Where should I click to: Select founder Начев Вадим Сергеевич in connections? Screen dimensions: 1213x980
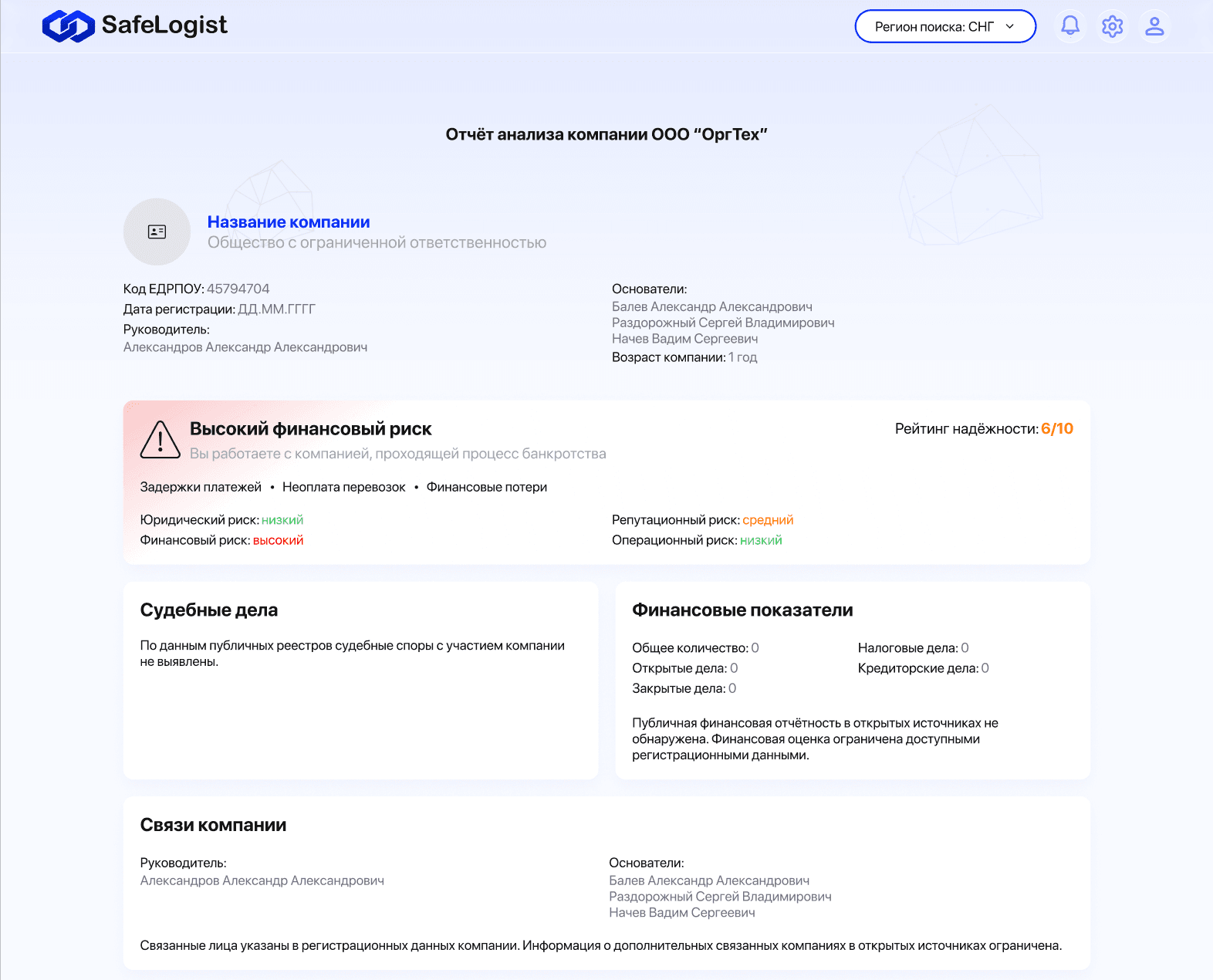682,913
